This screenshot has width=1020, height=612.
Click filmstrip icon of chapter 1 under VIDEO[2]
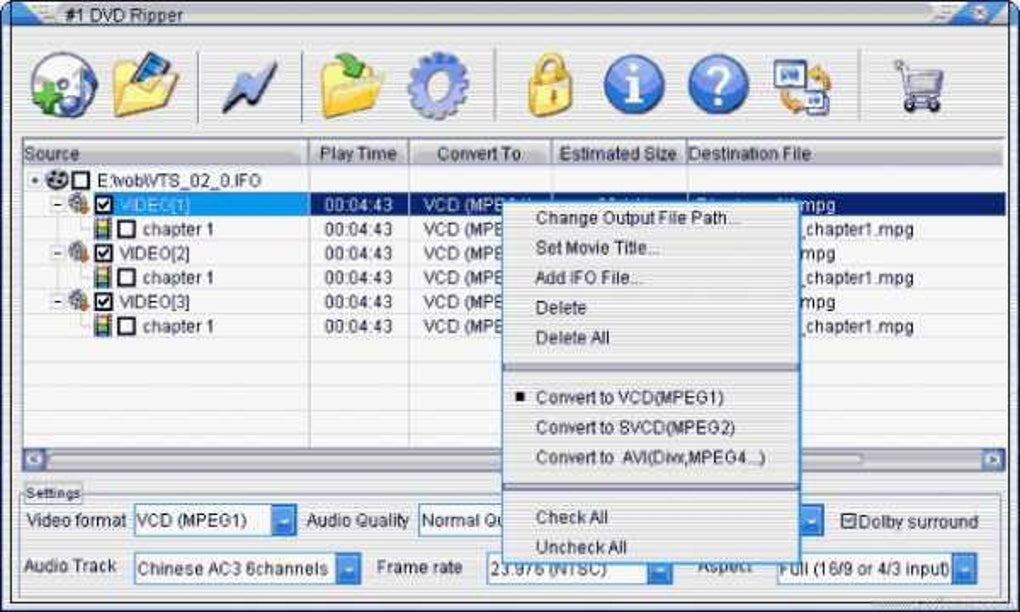[x=102, y=277]
